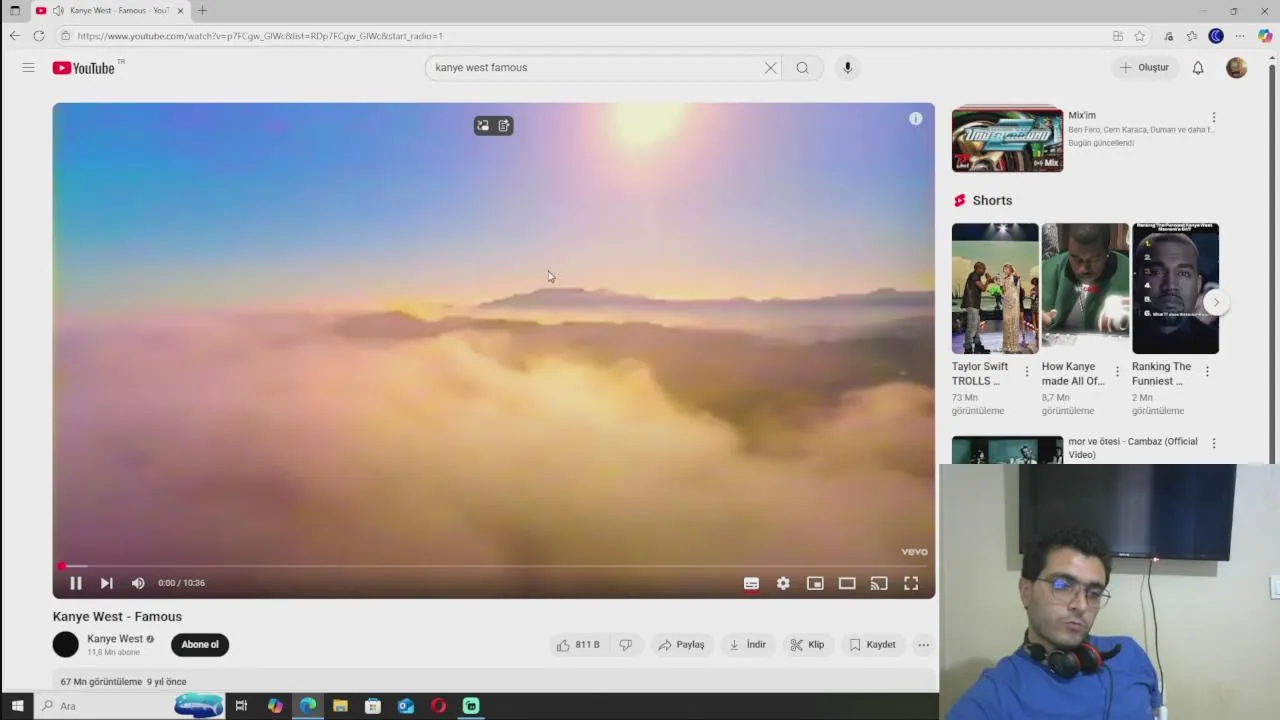Focus the YouTube search input field
The image size is (1280, 720).
594,68
